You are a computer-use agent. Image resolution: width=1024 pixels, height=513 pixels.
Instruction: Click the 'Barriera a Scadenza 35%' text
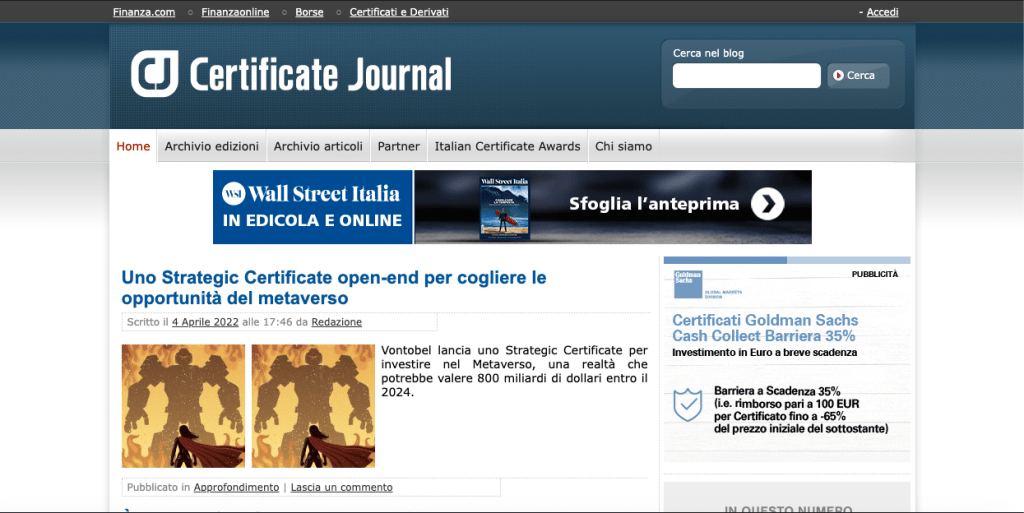pos(777,391)
